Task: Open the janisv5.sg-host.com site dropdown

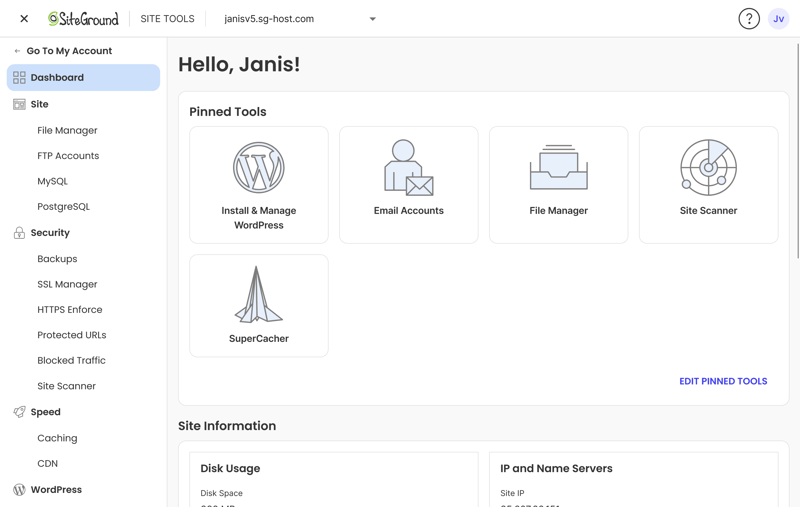Action: pyautogui.click(x=300, y=19)
